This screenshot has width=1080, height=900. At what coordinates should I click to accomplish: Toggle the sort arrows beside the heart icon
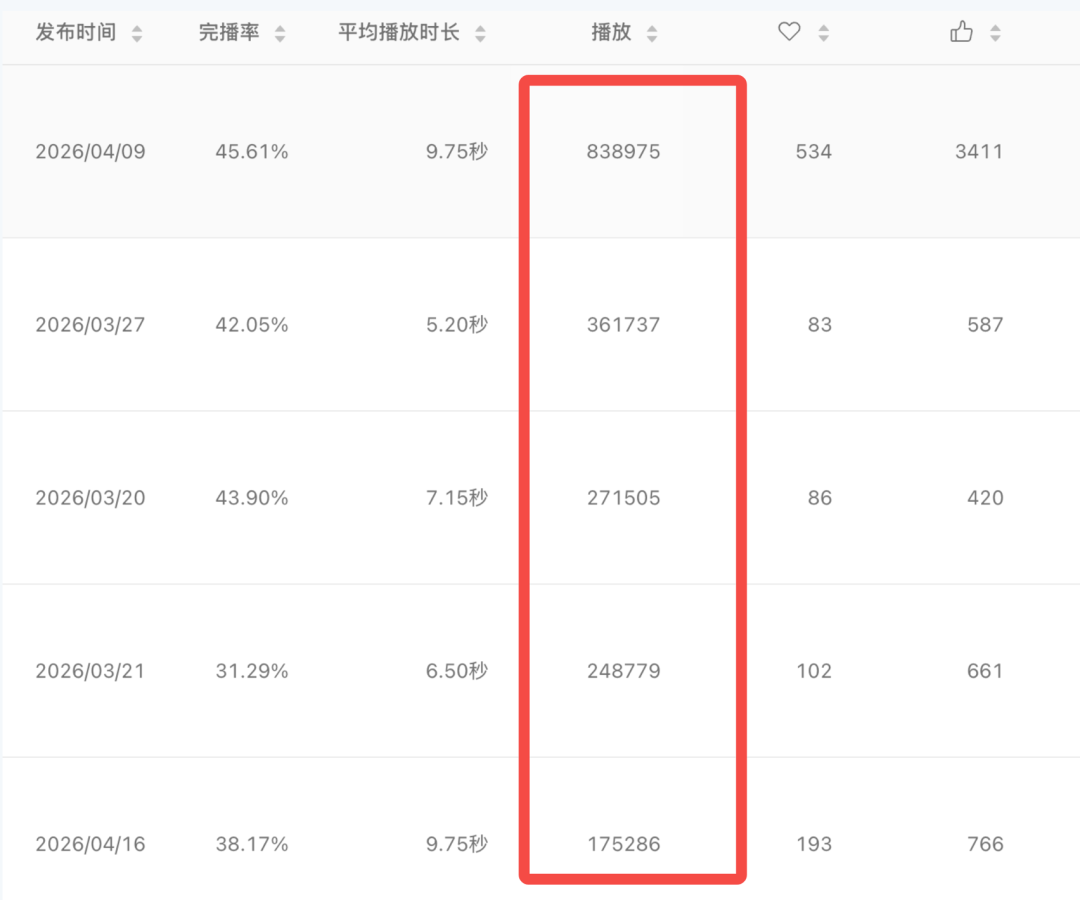click(x=823, y=33)
